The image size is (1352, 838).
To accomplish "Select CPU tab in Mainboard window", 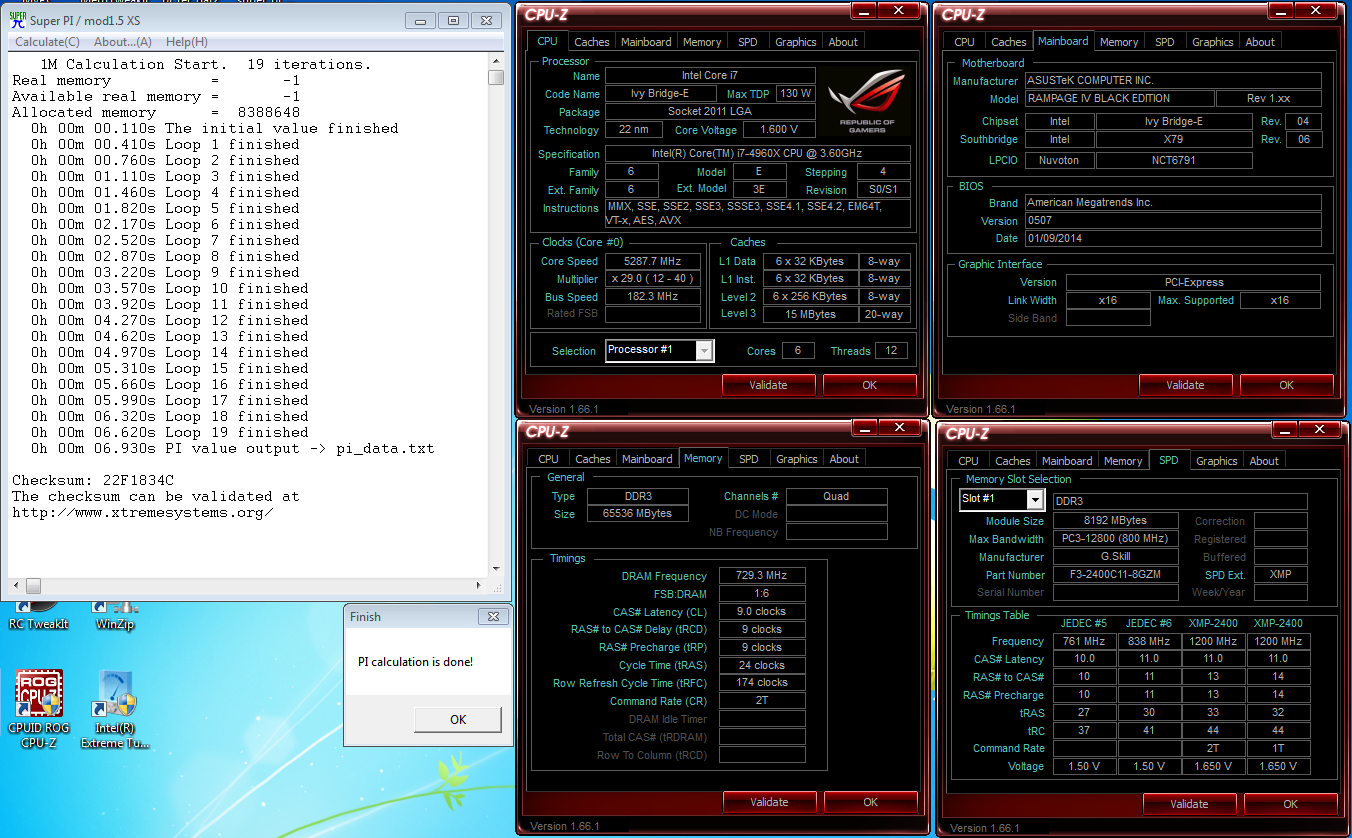I will pos(964,42).
